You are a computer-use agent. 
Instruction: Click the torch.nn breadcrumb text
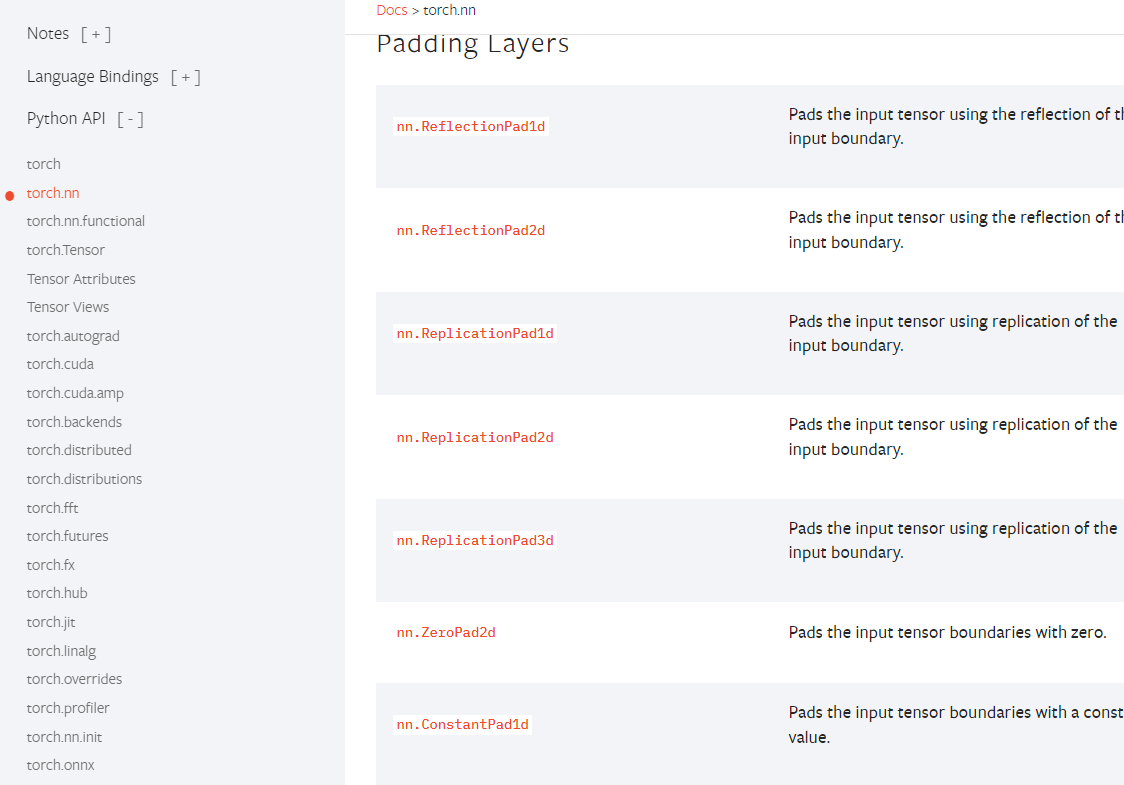point(450,10)
